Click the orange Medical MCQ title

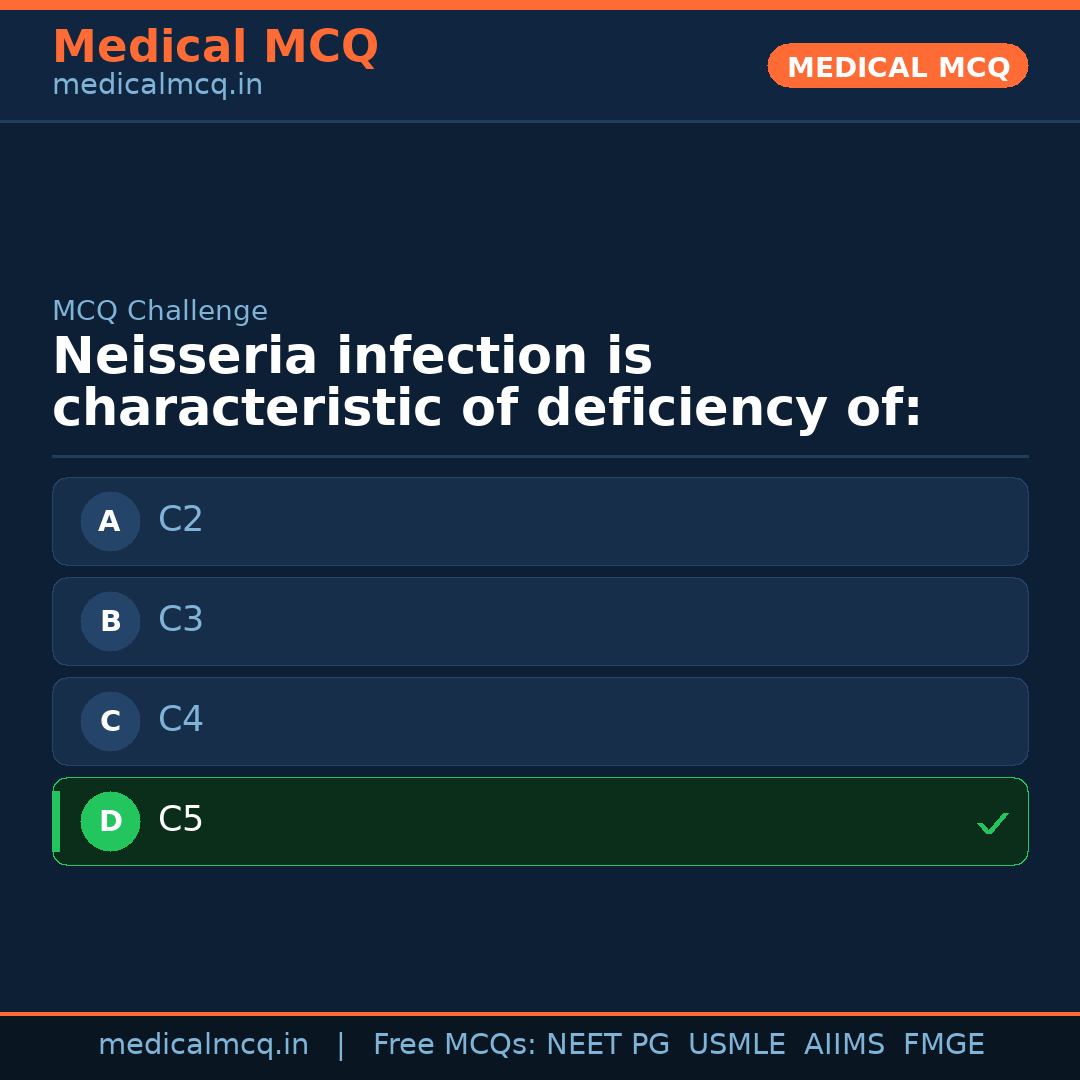point(215,47)
